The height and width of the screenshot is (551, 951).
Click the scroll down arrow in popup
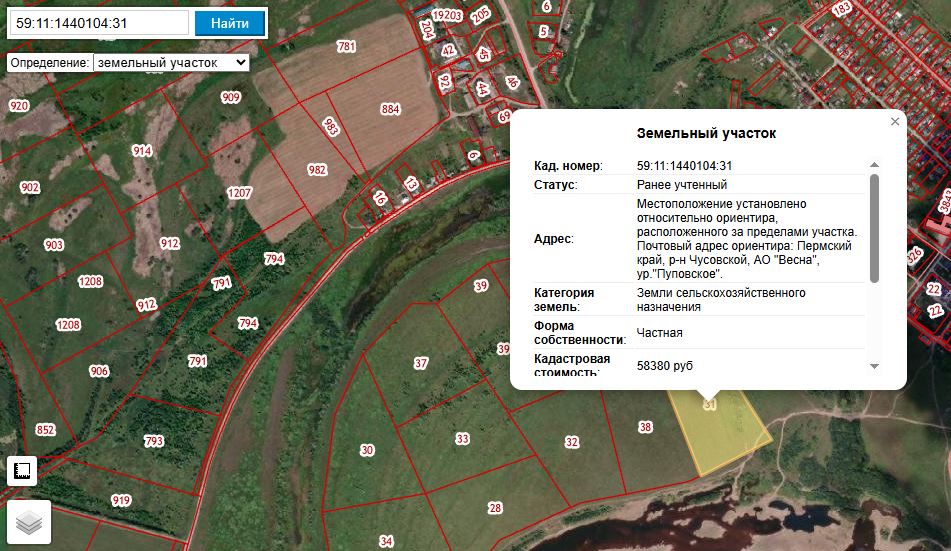click(x=874, y=366)
